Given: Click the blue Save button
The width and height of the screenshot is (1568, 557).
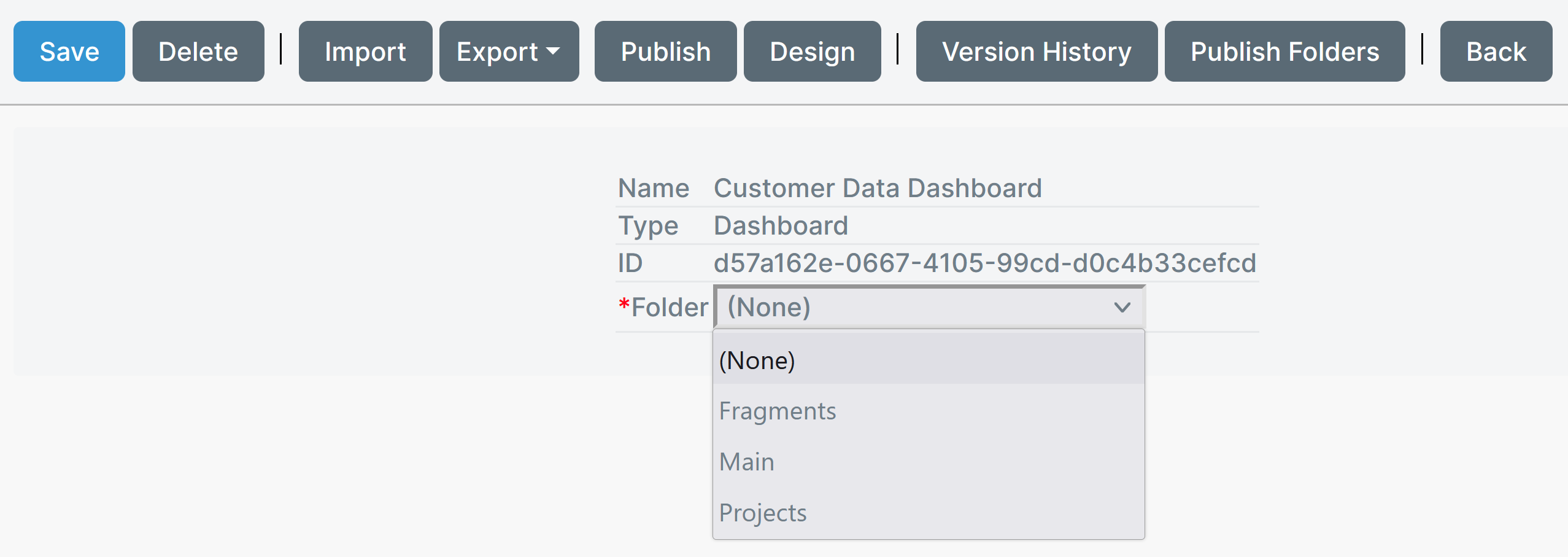Looking at the screenshot, I should pos(69,52).
